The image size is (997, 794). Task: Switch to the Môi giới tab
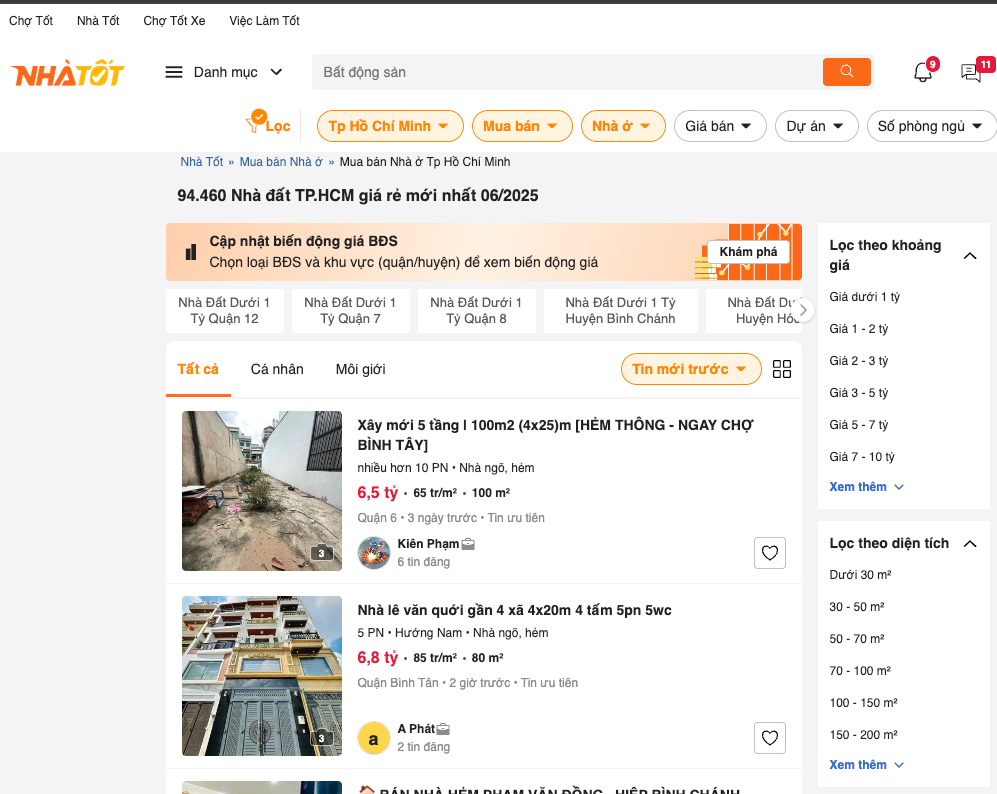(x=361, y=369)
